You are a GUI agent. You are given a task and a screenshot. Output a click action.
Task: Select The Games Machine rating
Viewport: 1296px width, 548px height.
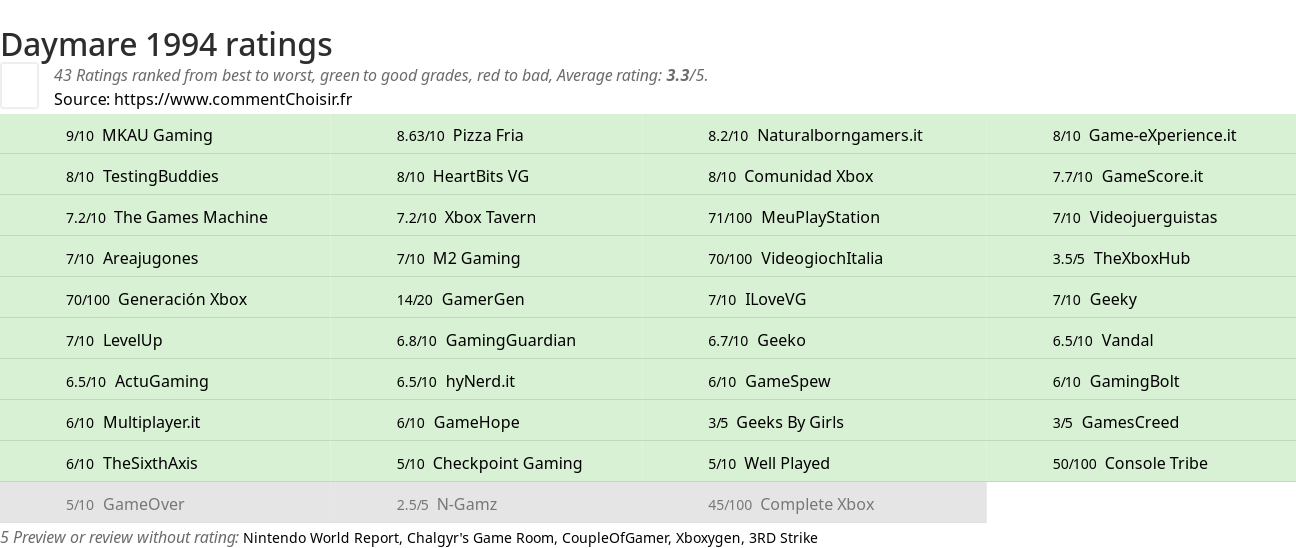click(190, 217)
